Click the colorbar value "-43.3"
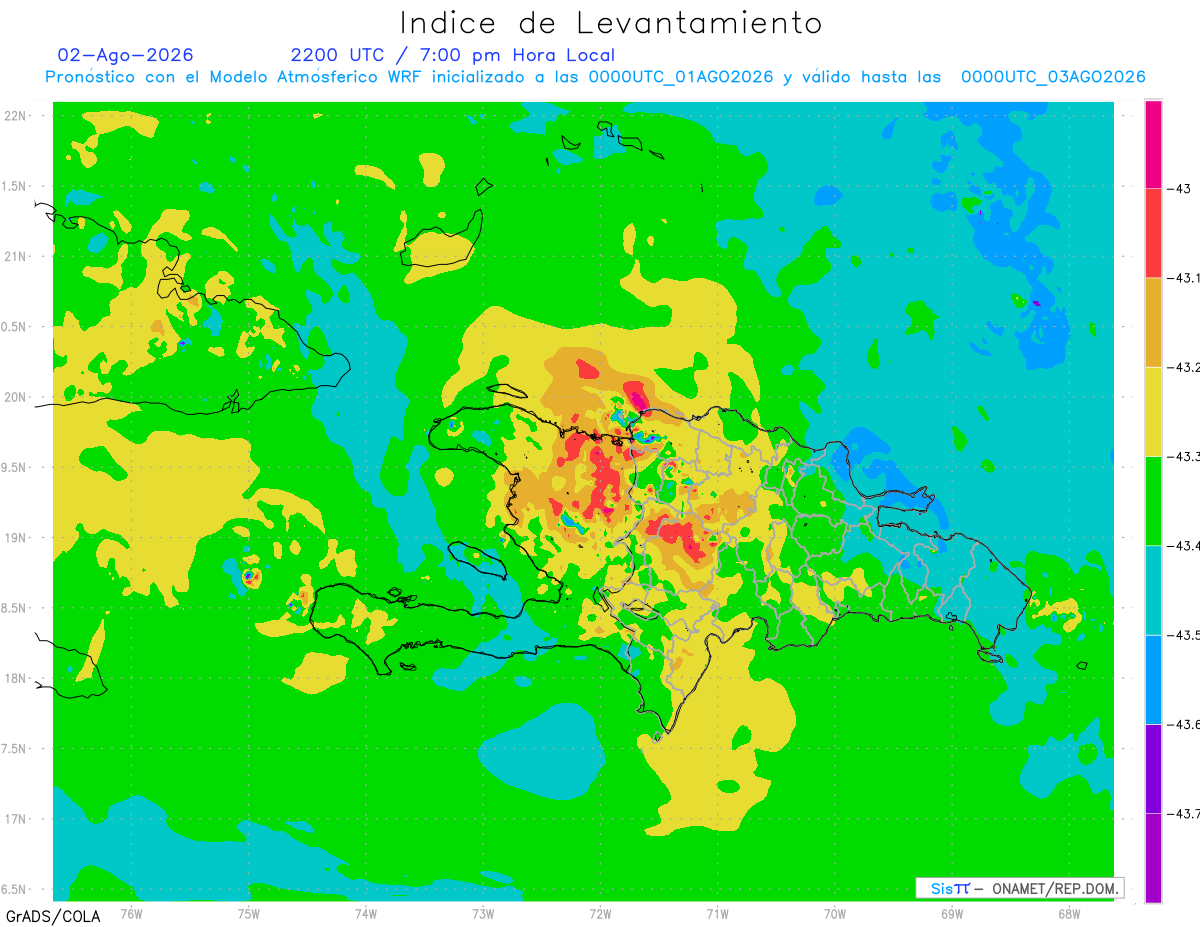The width and height of the screenshot is (1200, 927). point(1183,456)
